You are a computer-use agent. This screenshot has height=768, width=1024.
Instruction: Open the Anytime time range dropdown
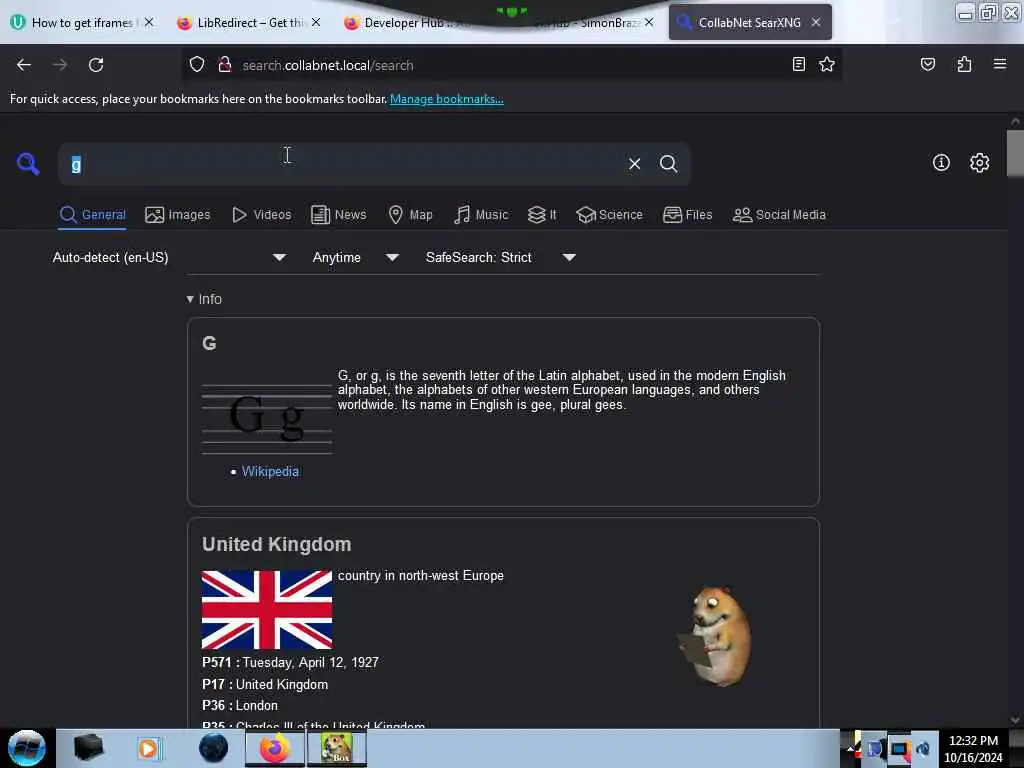click(355, 257)
